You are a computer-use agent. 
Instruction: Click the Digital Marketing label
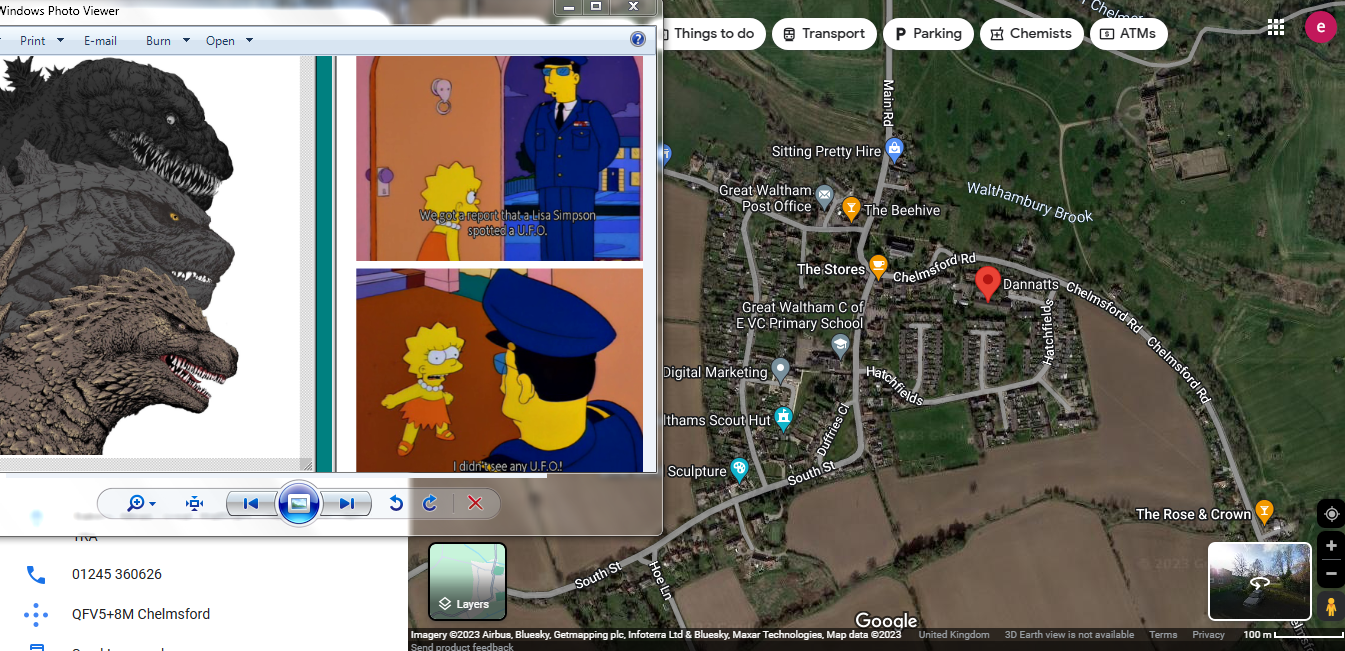[x=715, y=372]
